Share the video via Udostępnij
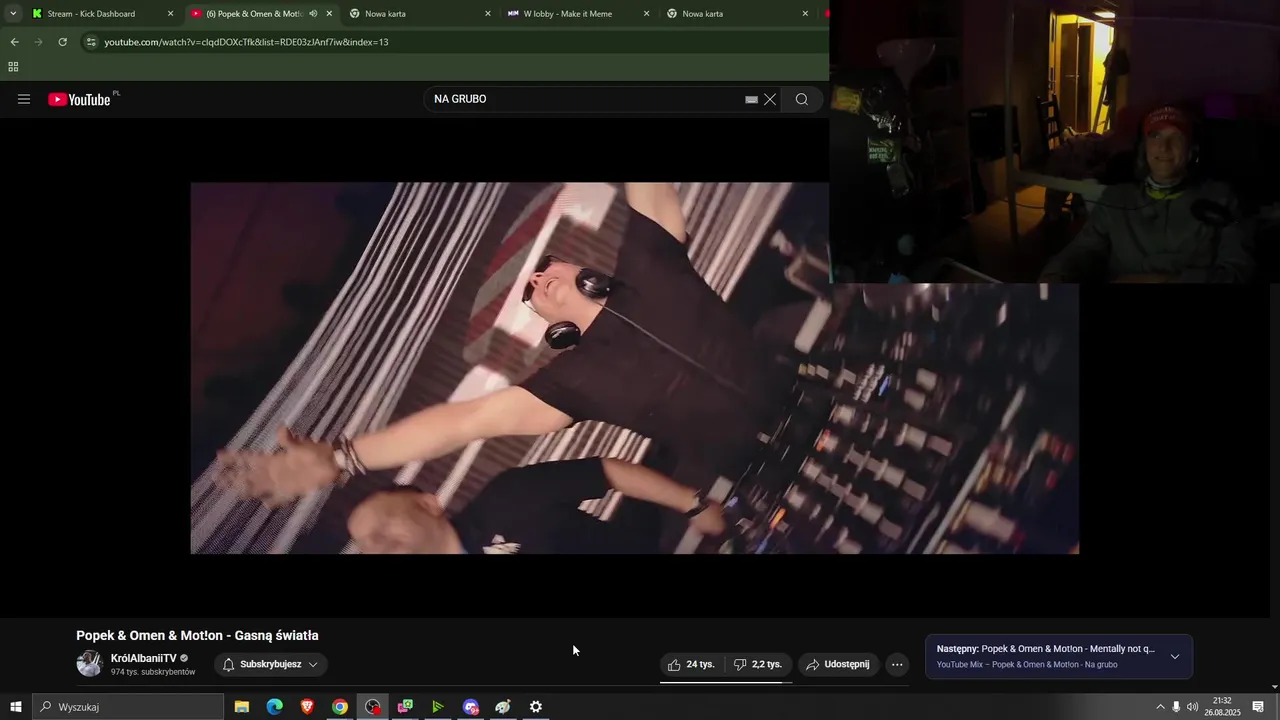 [838, 664]
